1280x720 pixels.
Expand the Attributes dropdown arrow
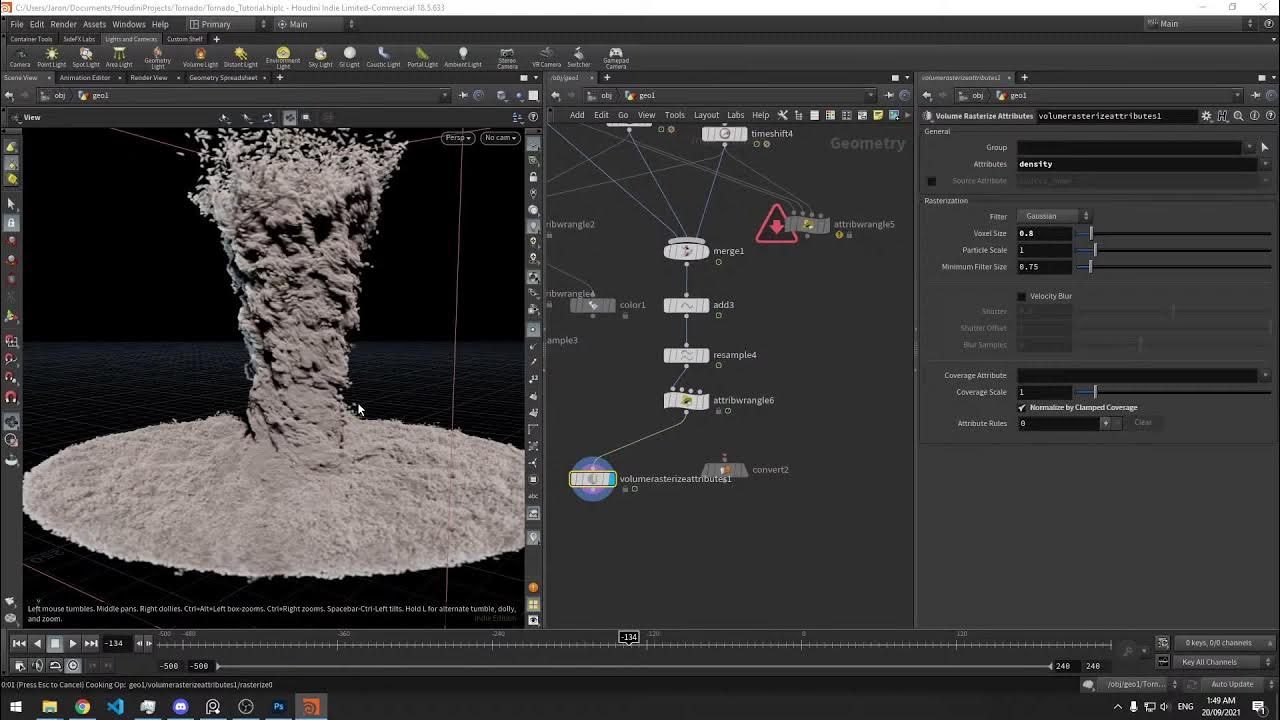click(1265, 164)
